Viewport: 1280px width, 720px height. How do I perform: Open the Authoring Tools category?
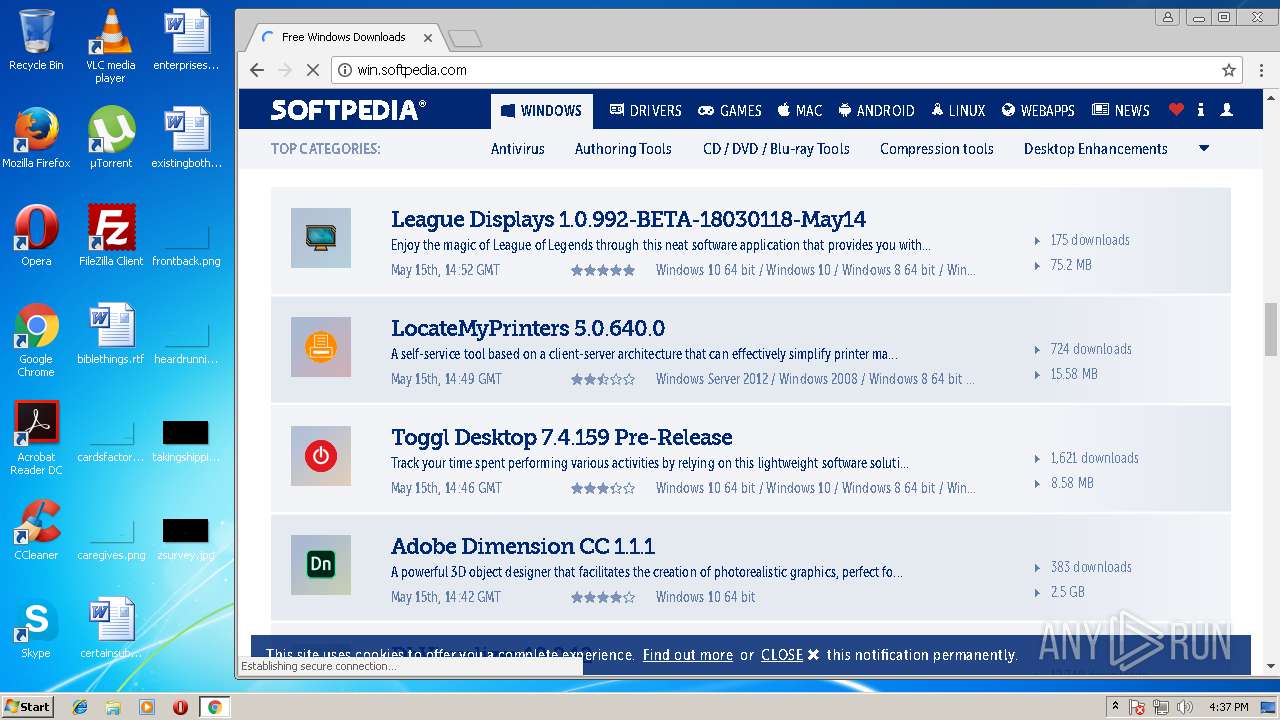click(623, 149)
